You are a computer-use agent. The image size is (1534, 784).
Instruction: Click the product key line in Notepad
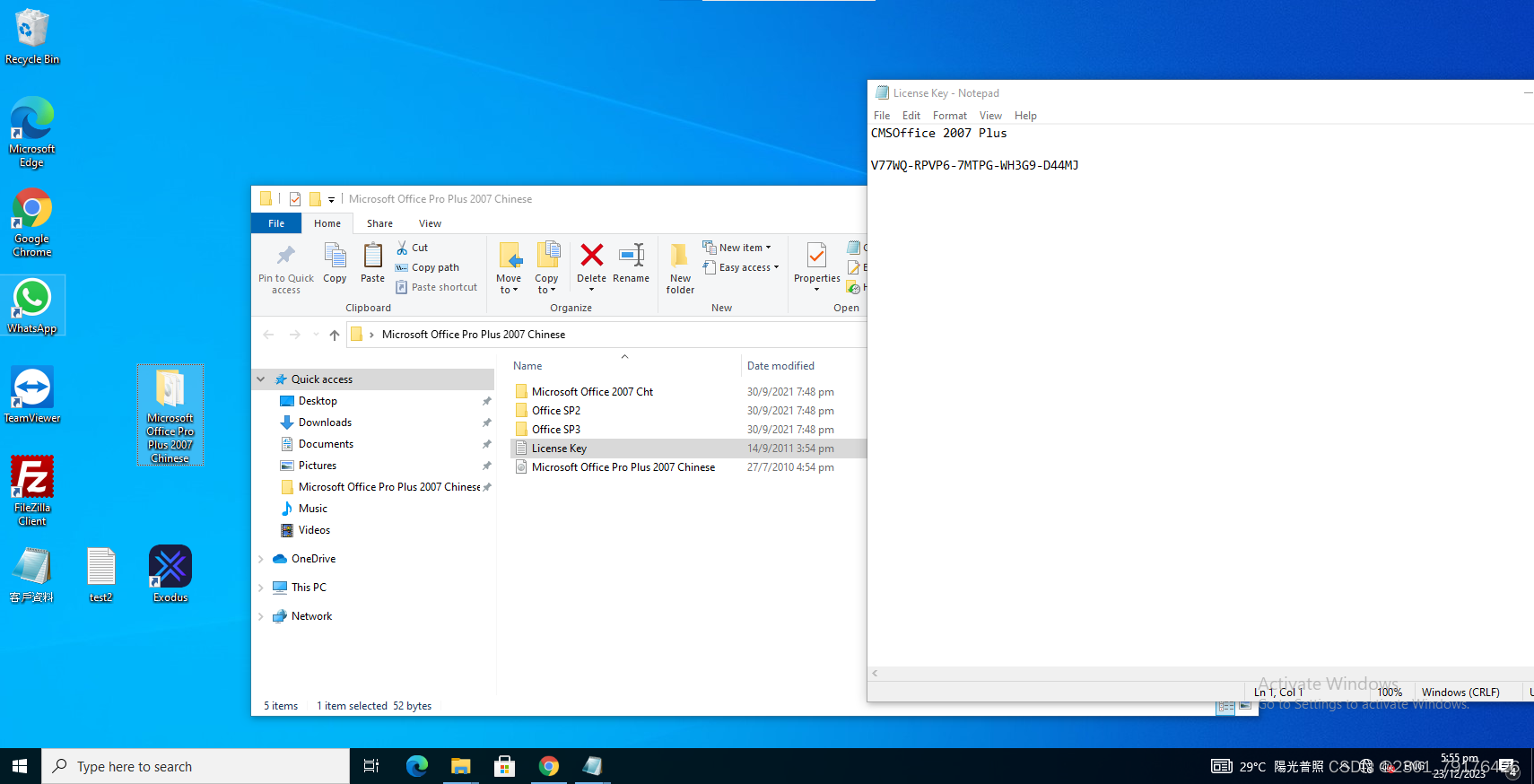(974, 165)
